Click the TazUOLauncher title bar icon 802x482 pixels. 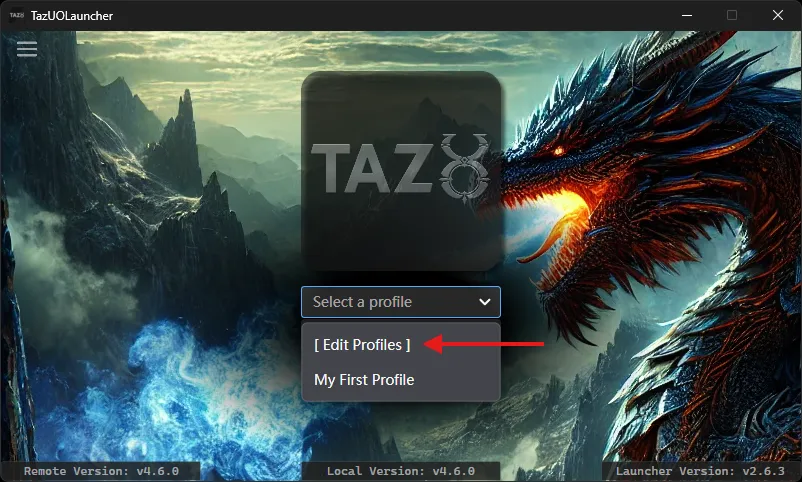(x=17, y=15)
